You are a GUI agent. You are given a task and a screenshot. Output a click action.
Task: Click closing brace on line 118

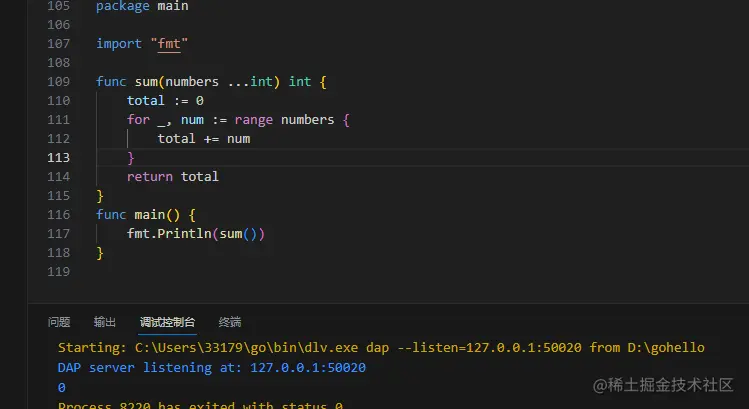(x=100, y=253)
